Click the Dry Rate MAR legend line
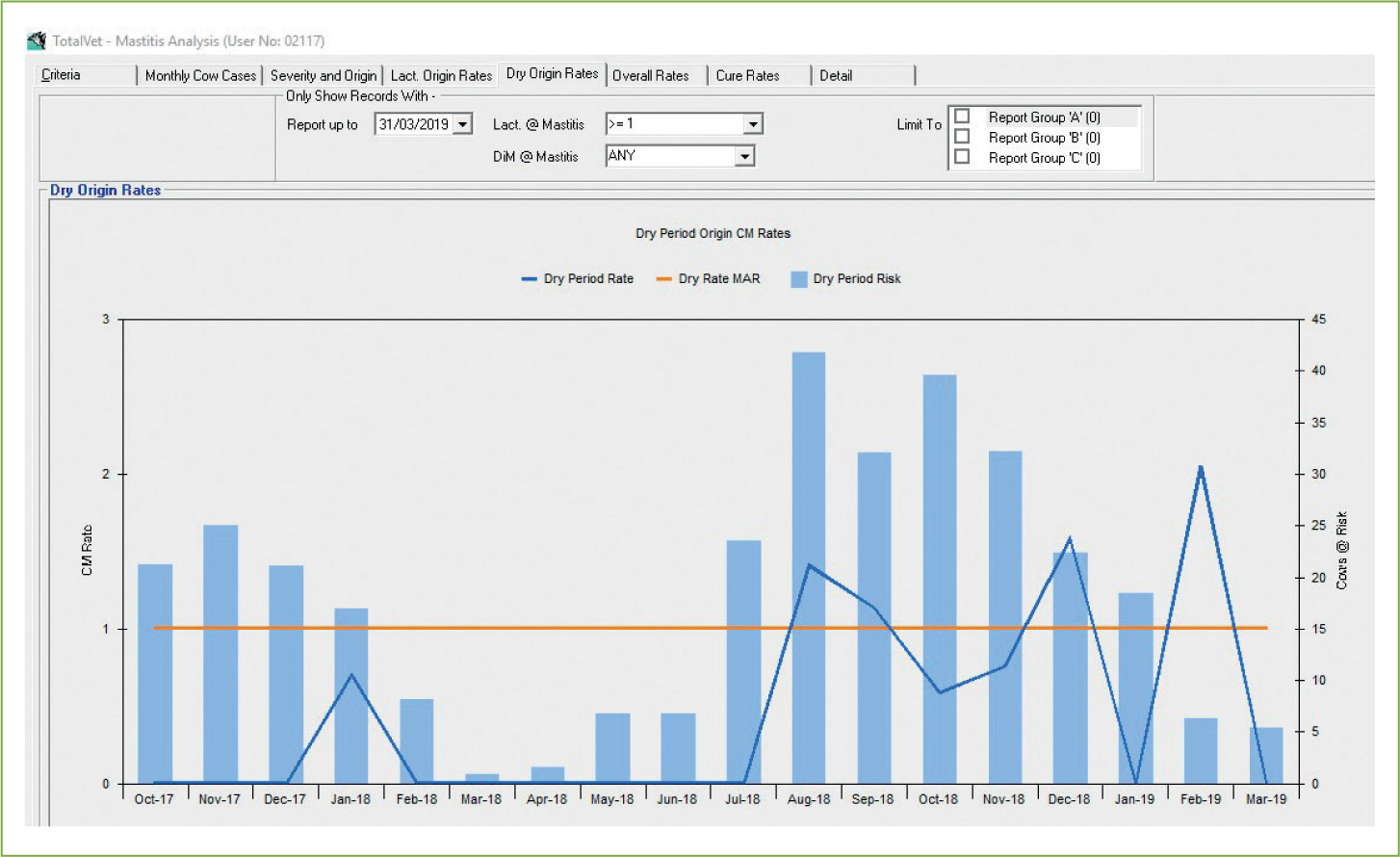The image size is (1400, 857). [x=664, y=279]
